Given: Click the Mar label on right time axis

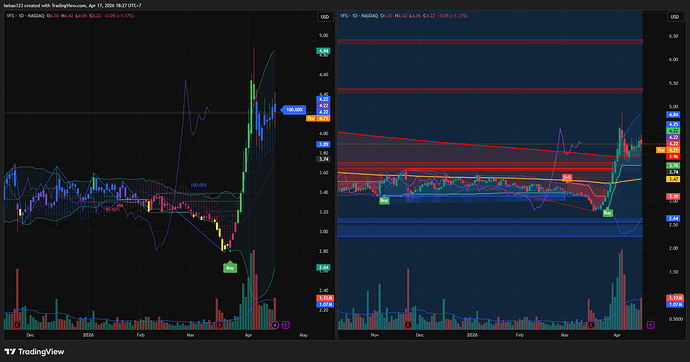Looking at the screenshot, I should click(565, 335).
